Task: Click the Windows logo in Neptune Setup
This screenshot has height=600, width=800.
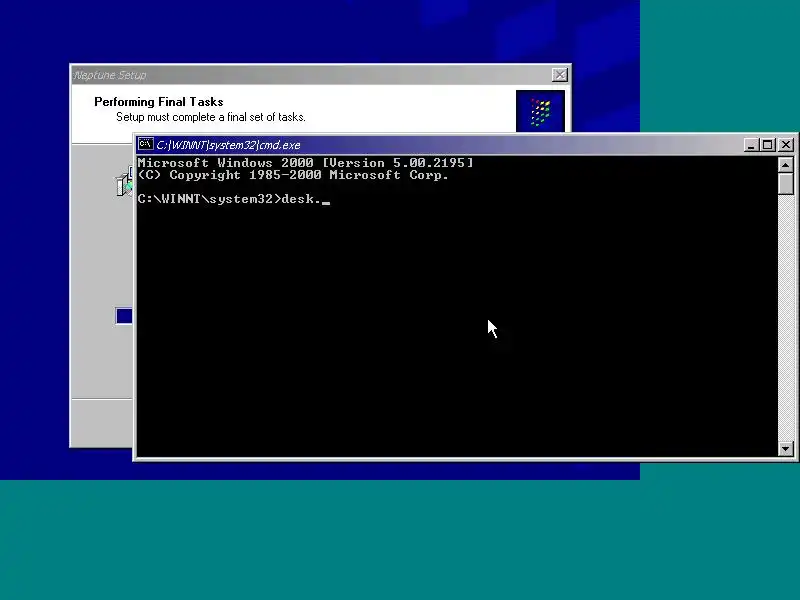Action: (540, 111)
